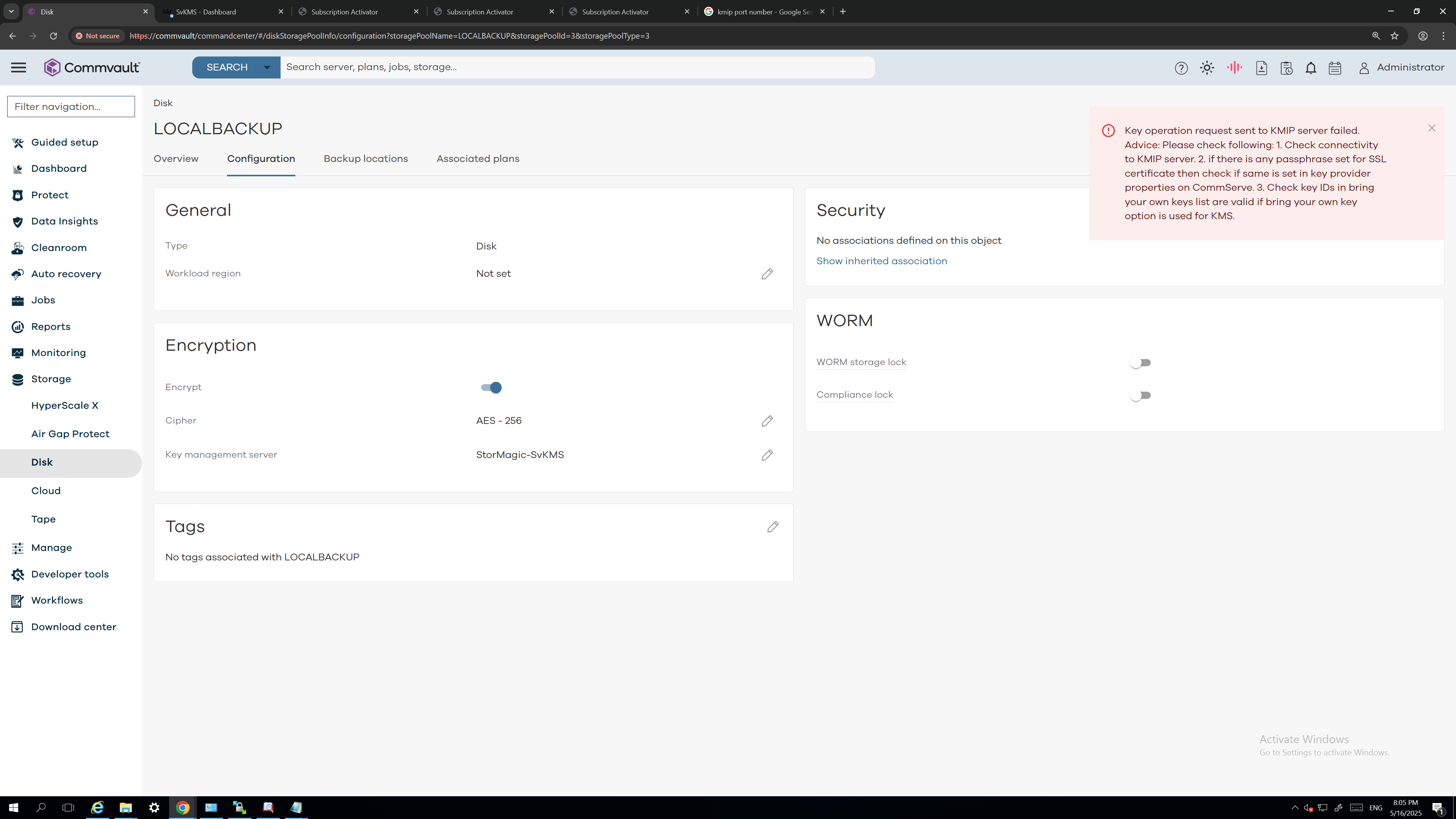Open a new browser tab
Screen dimensions: 1456x819
(x=843, y=11)
